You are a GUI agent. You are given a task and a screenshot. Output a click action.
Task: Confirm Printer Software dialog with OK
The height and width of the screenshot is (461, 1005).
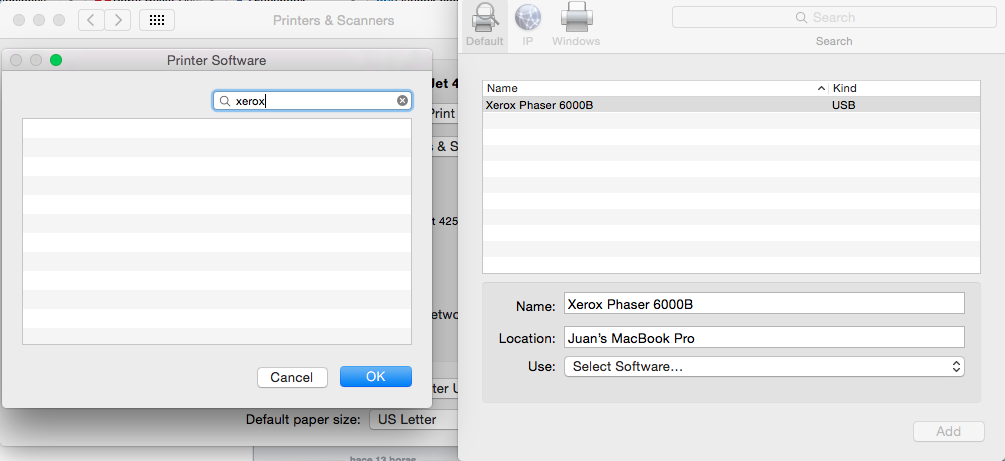[x=376, y=376]
